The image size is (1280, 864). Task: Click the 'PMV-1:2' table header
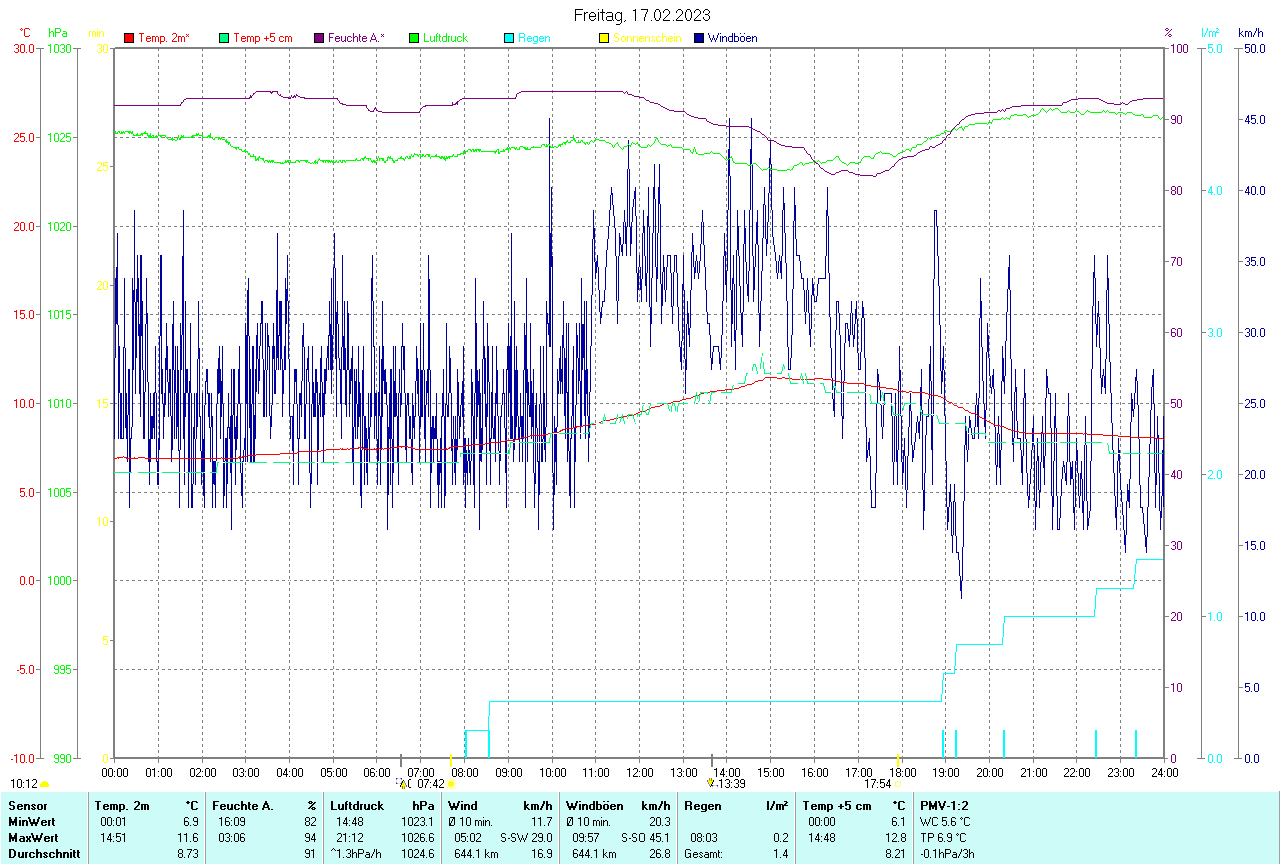coord(944,805)
